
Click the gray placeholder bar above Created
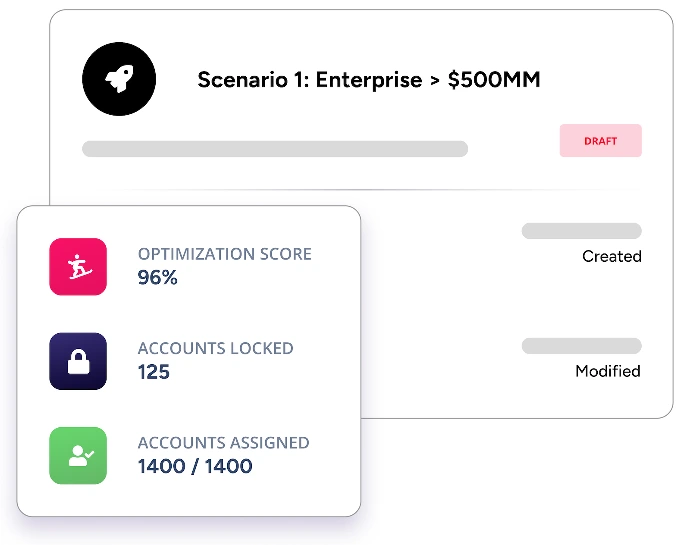pyautogui.click(x=581, y=231)
